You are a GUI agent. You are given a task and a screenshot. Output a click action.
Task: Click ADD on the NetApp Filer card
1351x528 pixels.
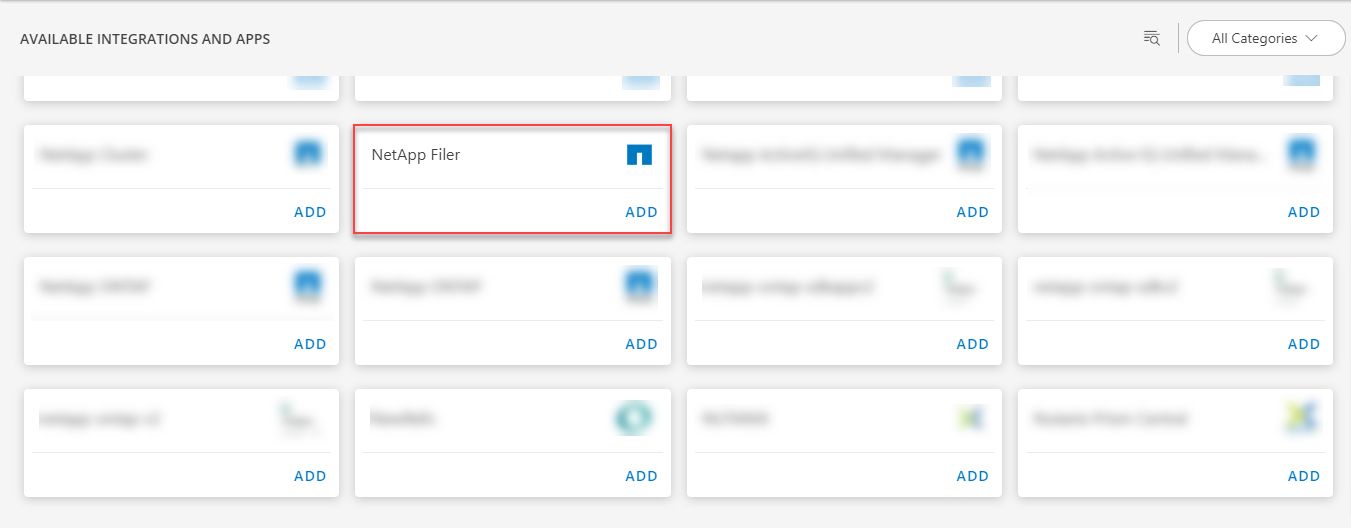[642, 212]
